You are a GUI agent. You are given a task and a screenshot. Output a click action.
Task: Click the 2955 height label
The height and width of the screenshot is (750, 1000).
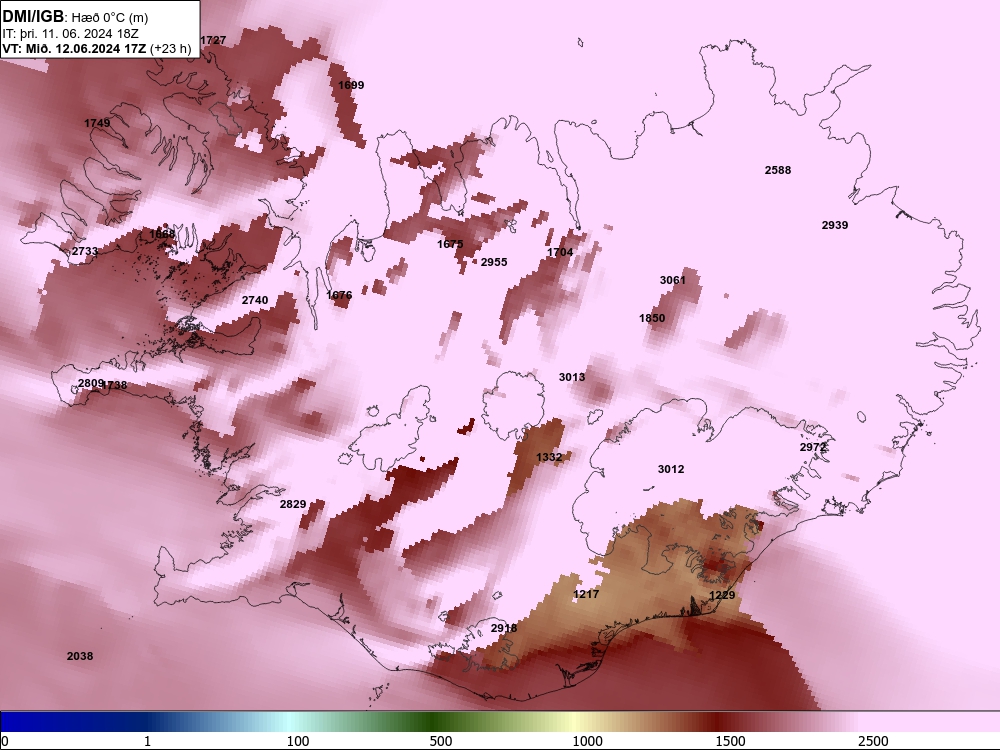[494, 262]
